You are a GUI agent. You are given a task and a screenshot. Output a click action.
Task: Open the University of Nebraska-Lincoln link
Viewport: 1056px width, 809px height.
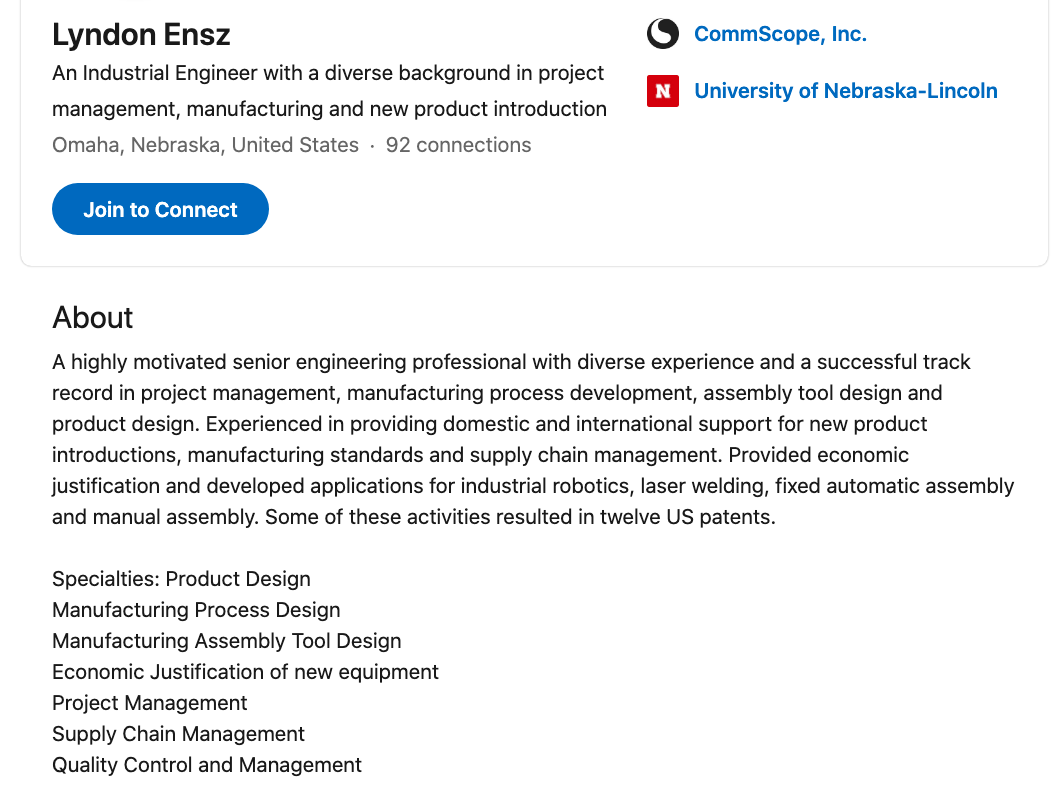point(846,91)
